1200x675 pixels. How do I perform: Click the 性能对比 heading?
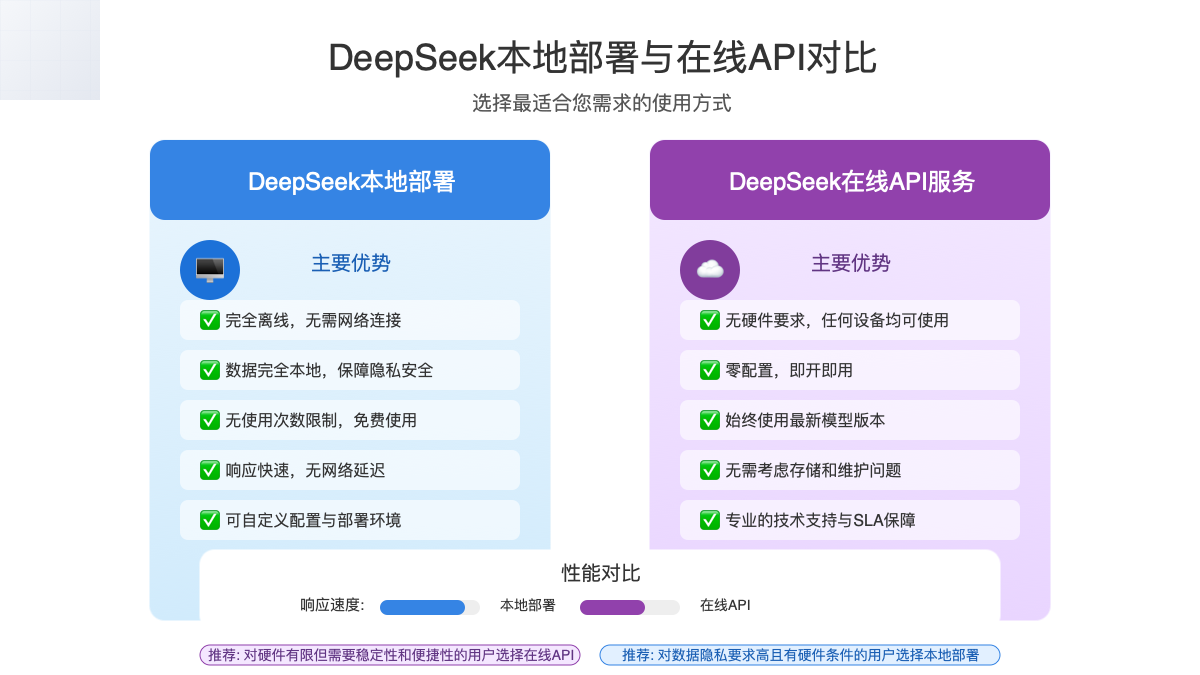[x=601, y=573]
